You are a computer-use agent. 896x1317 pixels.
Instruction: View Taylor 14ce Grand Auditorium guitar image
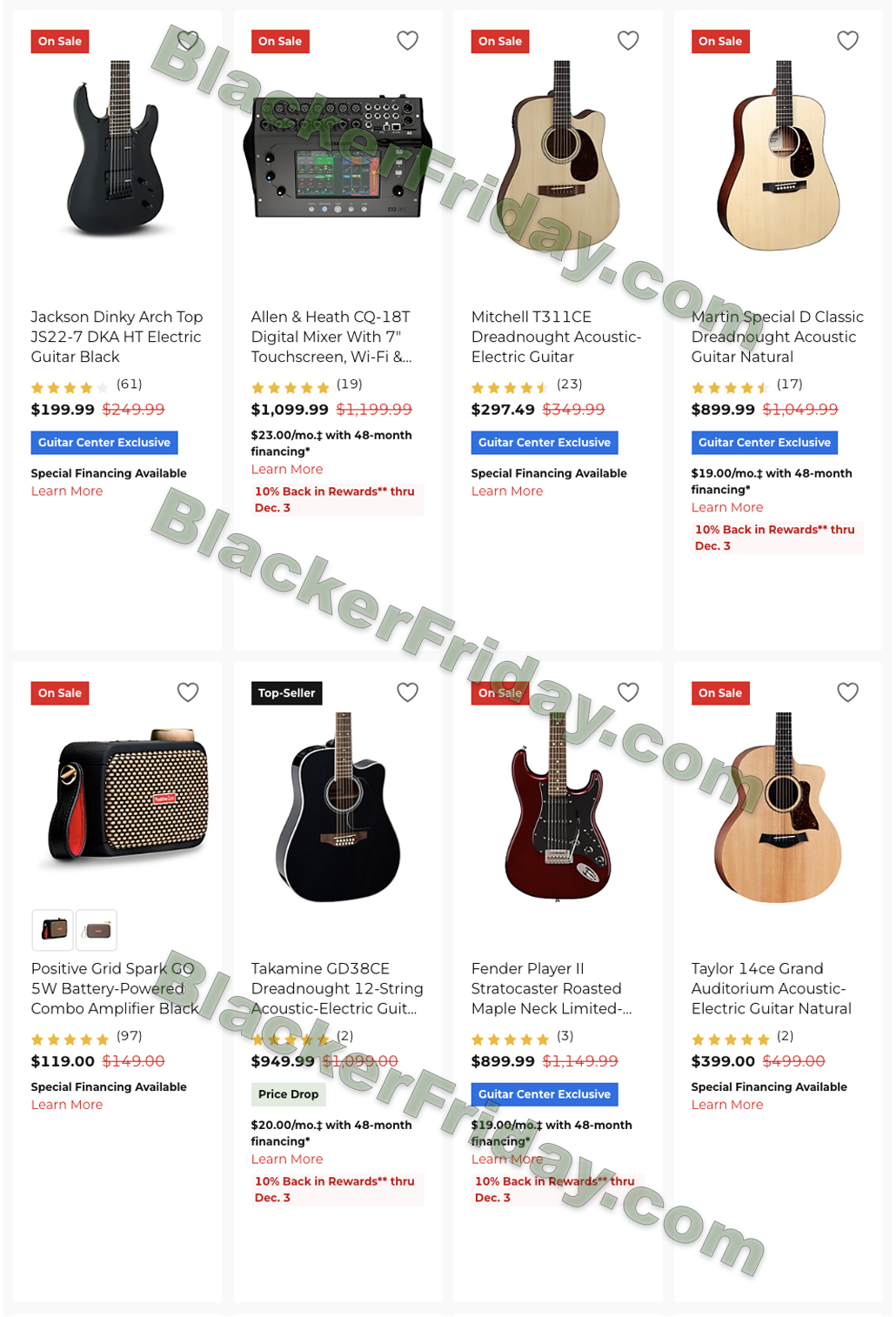pos(778,807)
